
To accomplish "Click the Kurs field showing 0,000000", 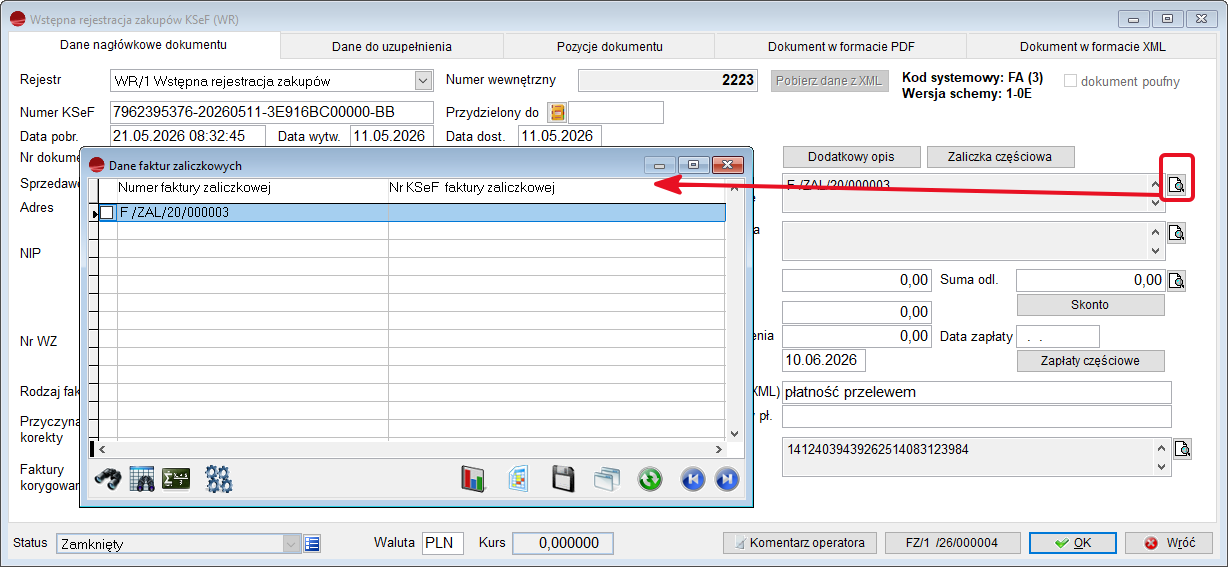I will pos(563,543).
